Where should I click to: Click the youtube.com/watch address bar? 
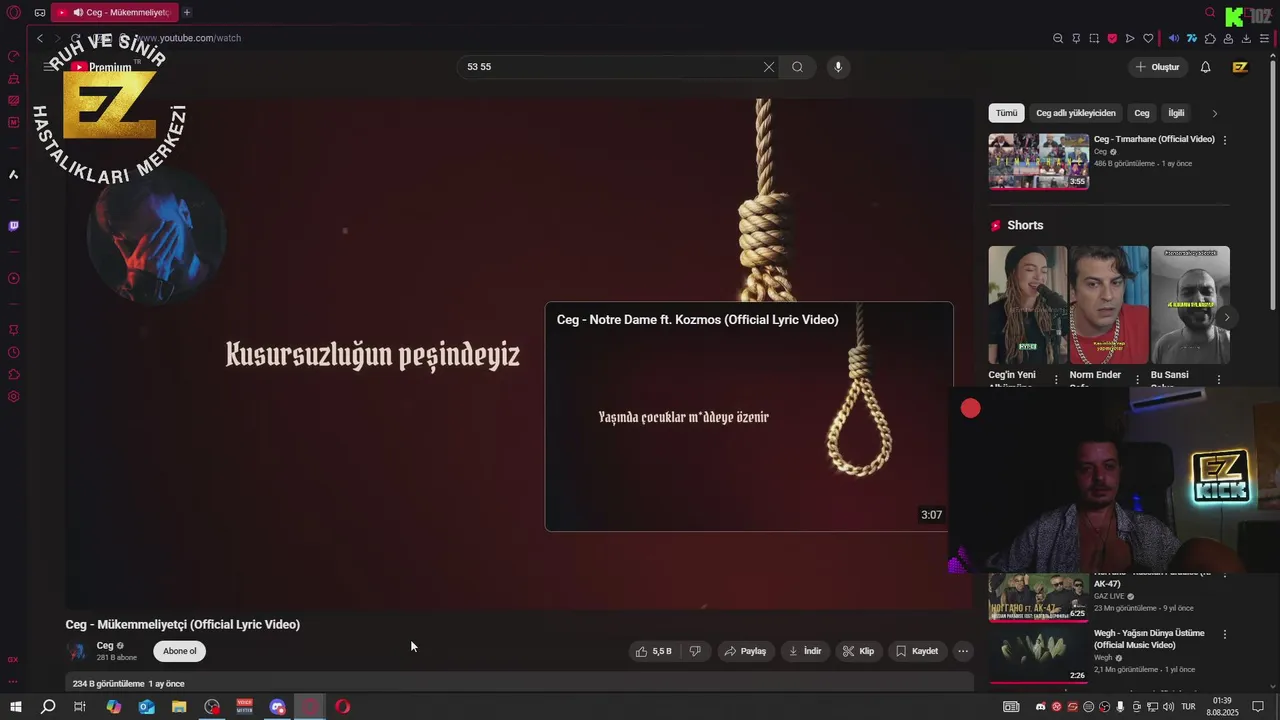tap(190, 38)
